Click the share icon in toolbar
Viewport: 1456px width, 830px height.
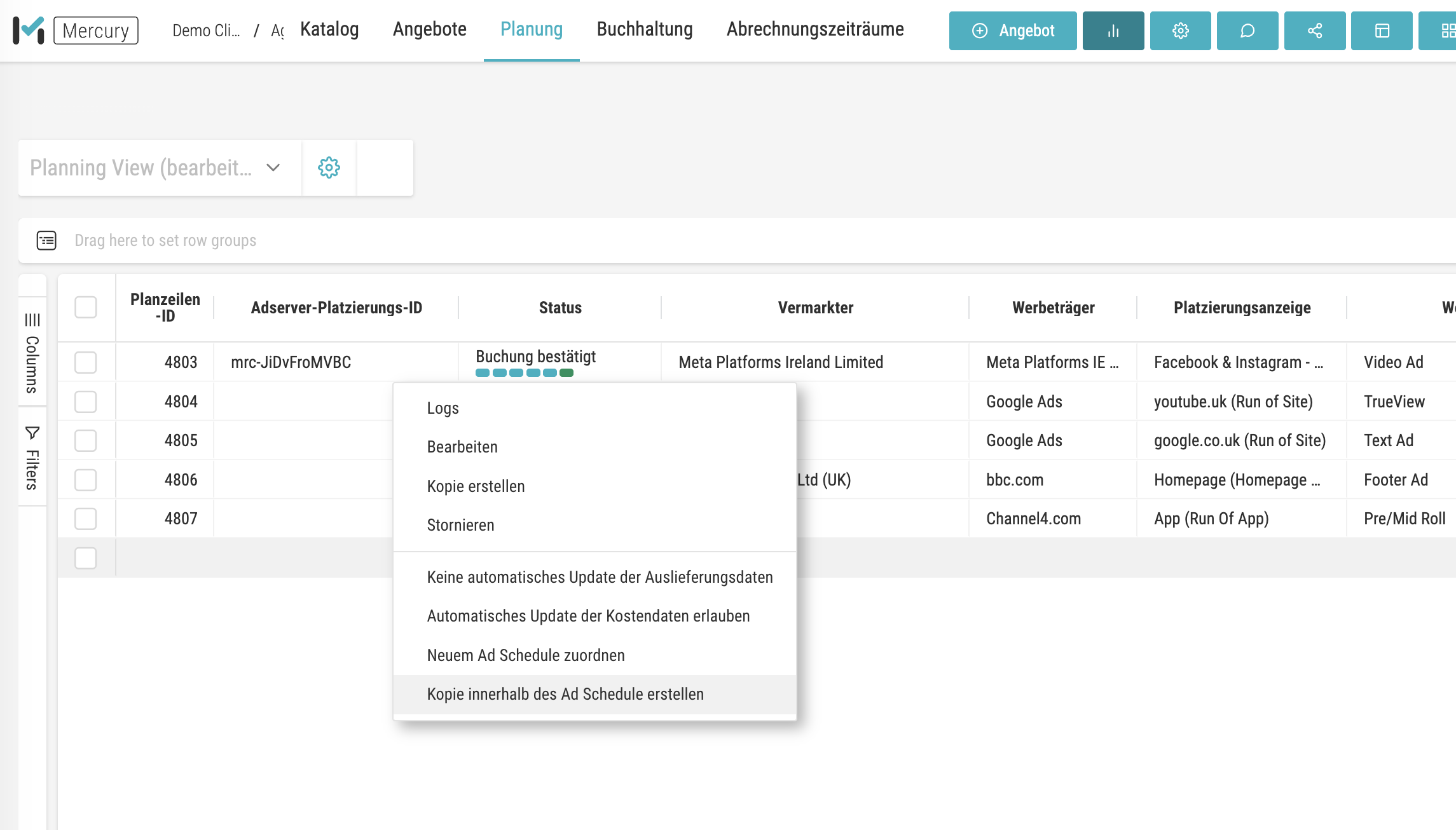point(1314,31)
